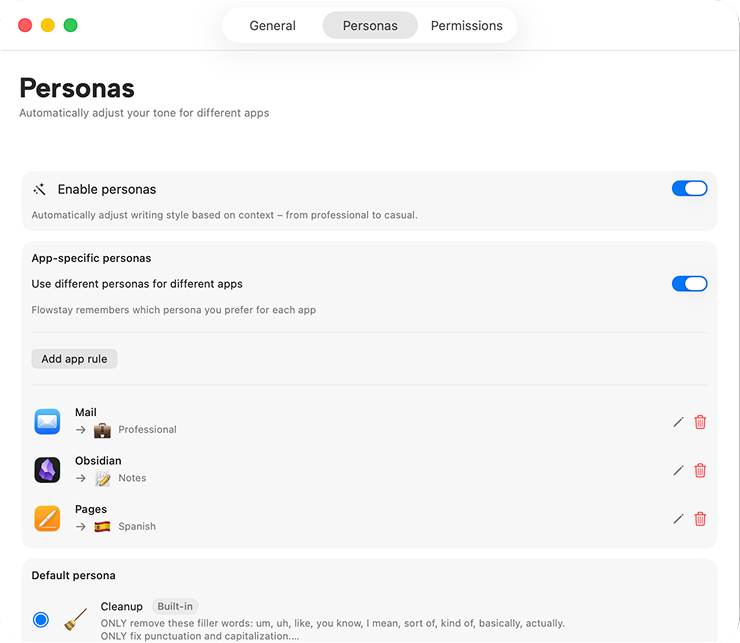Click the Add app rule button

(x=74, y=359)
